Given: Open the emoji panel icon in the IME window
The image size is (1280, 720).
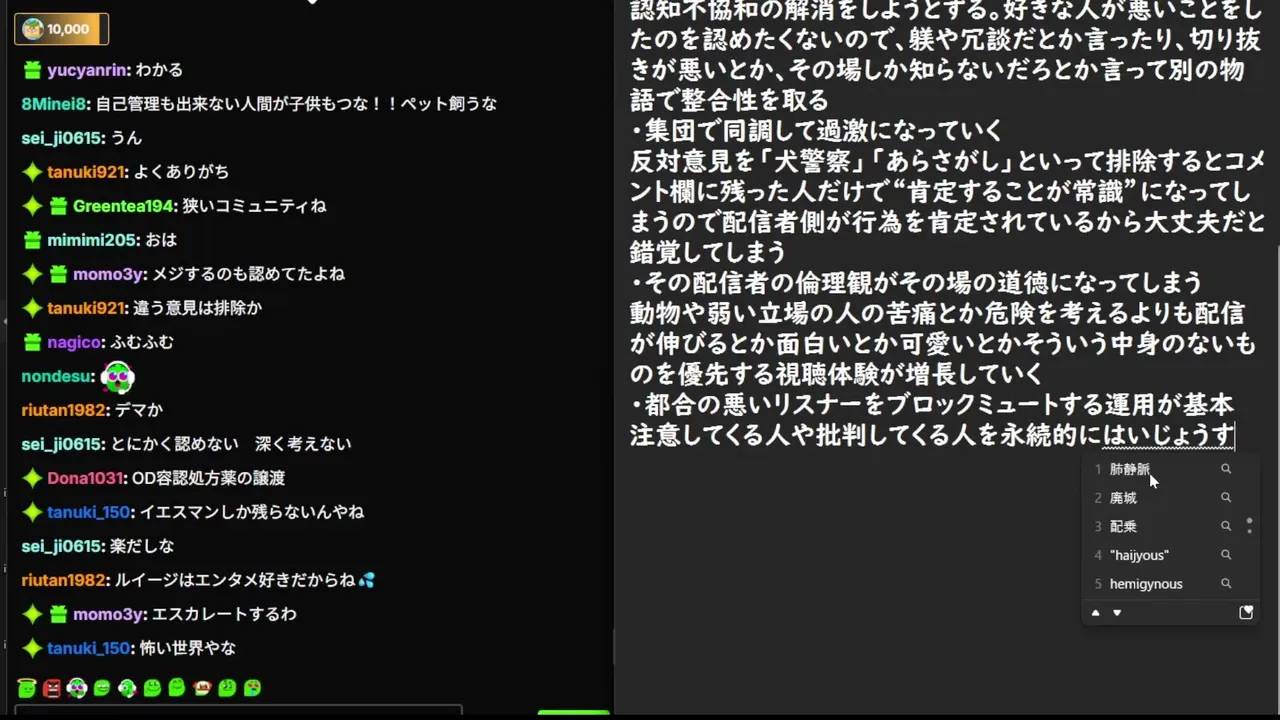Looking at the screenshot, I should tap(1246, 613).
